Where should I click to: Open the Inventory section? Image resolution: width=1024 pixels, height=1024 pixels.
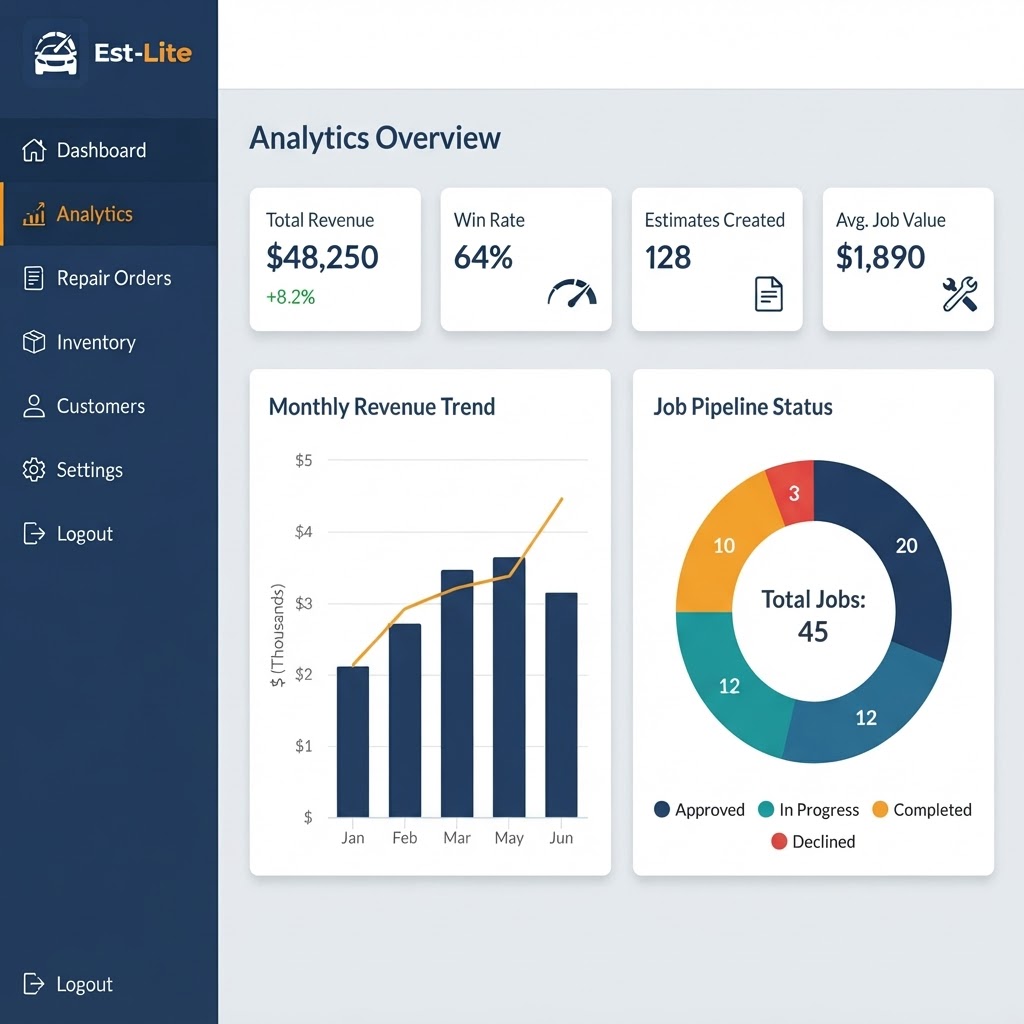[109, 342]
